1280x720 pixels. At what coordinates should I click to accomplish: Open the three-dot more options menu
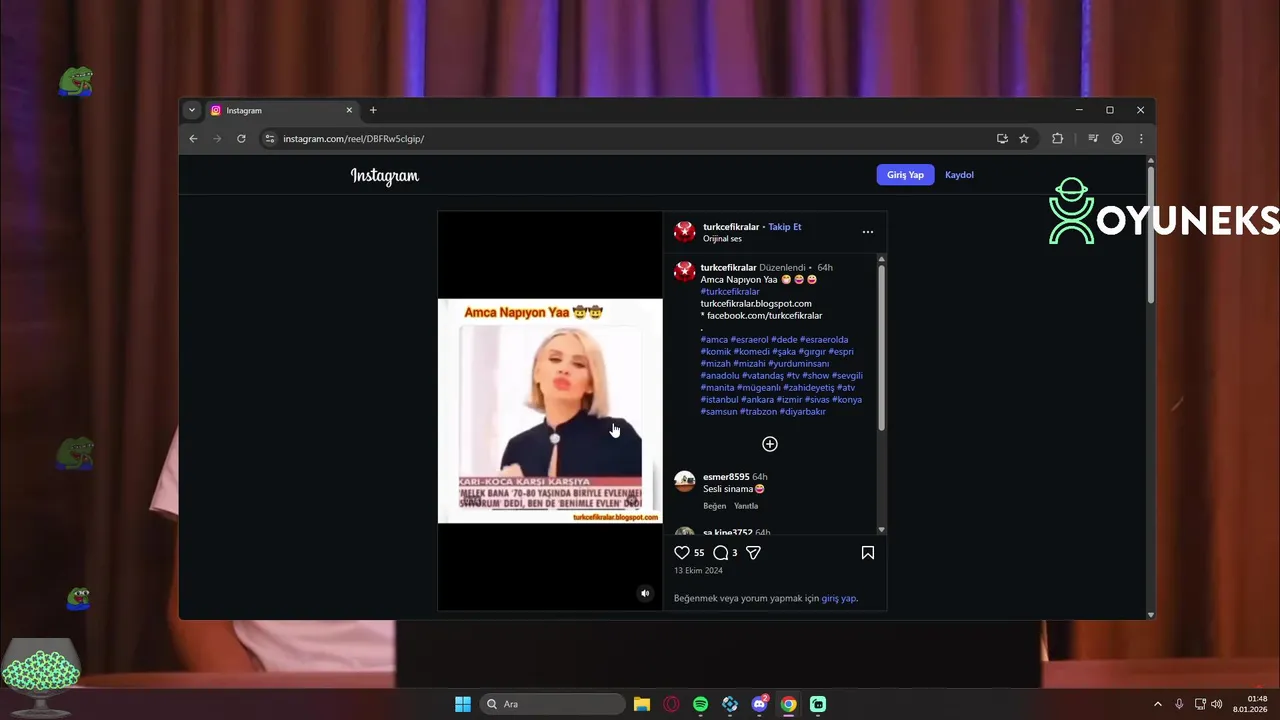868,232
